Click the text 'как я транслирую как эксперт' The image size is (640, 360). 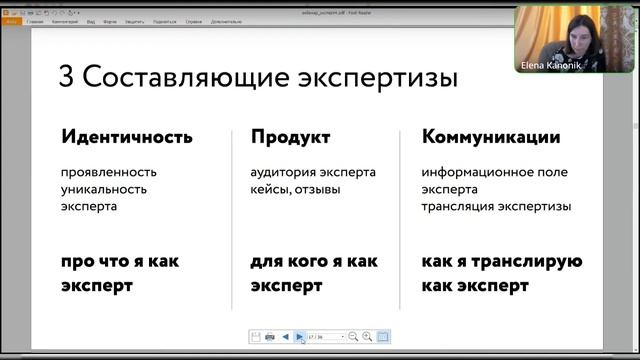point(502,273)
